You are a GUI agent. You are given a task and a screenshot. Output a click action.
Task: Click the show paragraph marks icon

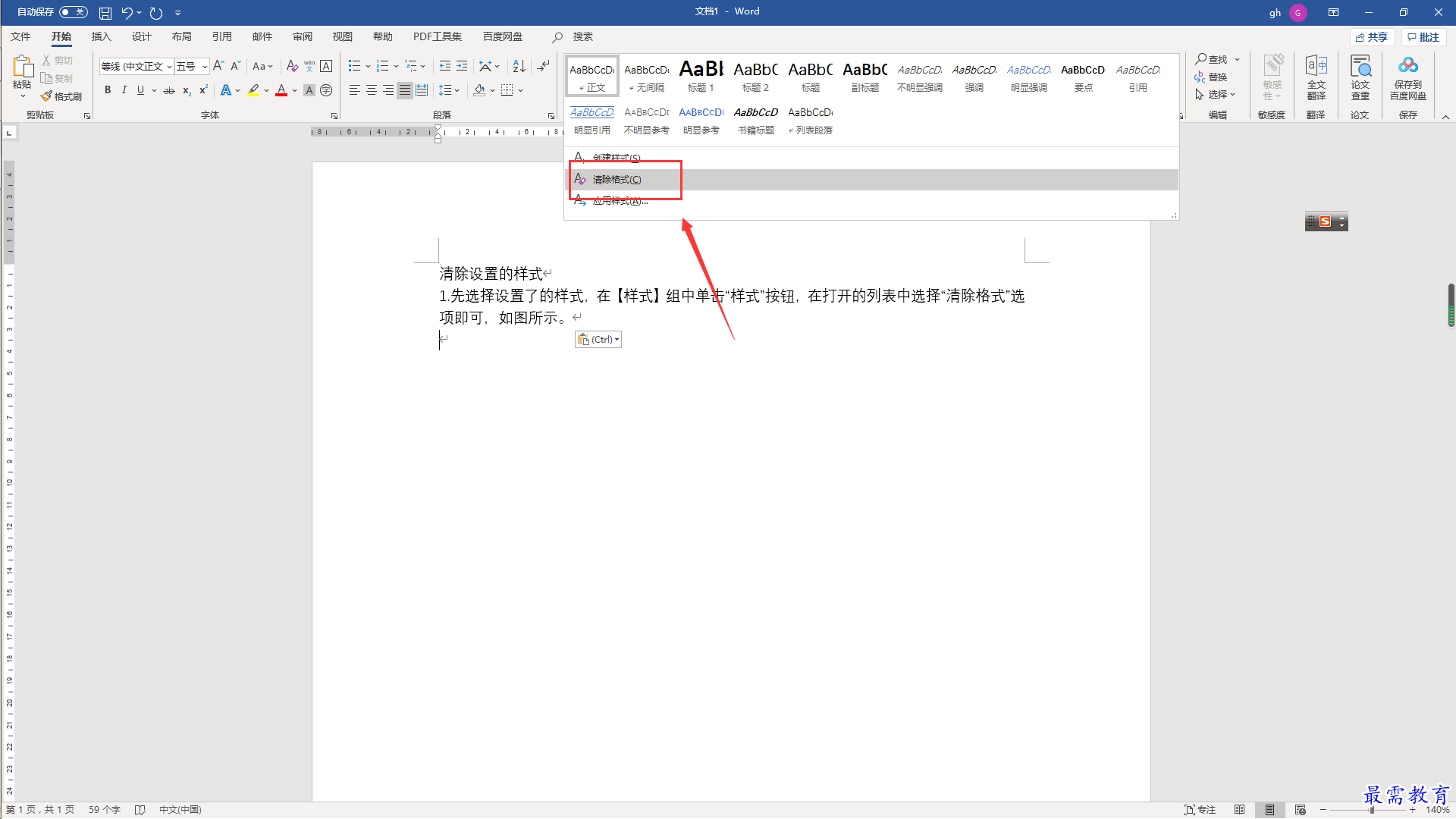pyautogui.click(x=543, y=66)
